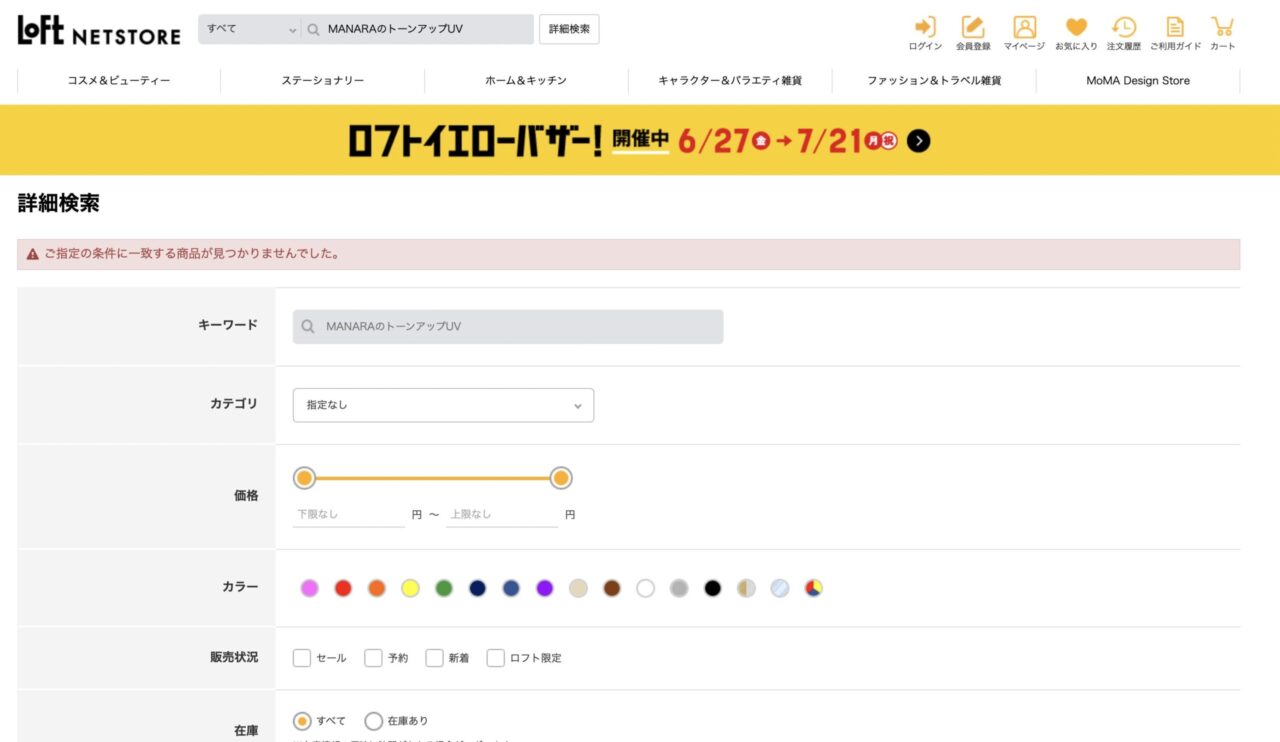The width and height of the screenshot is (1280, 742).
Task: Select the green color swatch
Action: tap(444, 589)
